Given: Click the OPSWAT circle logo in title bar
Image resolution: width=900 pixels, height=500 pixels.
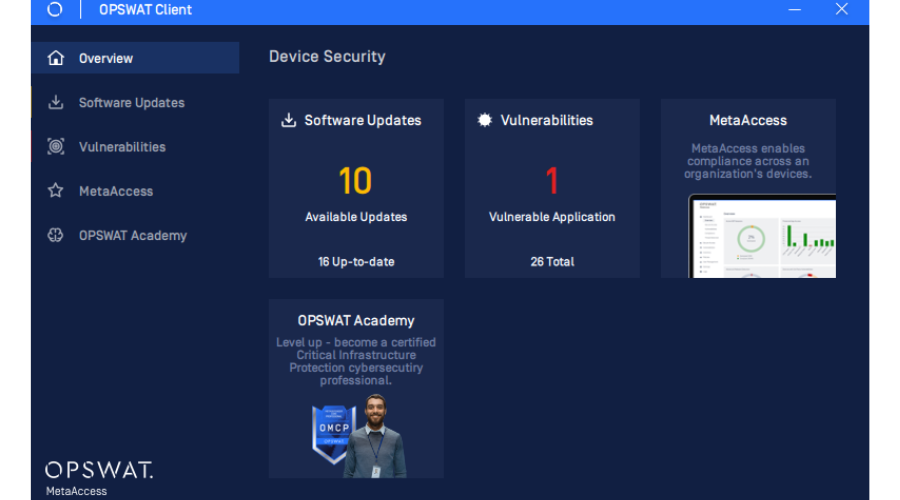Looking at the screenshot, I should tap(55, 9).
